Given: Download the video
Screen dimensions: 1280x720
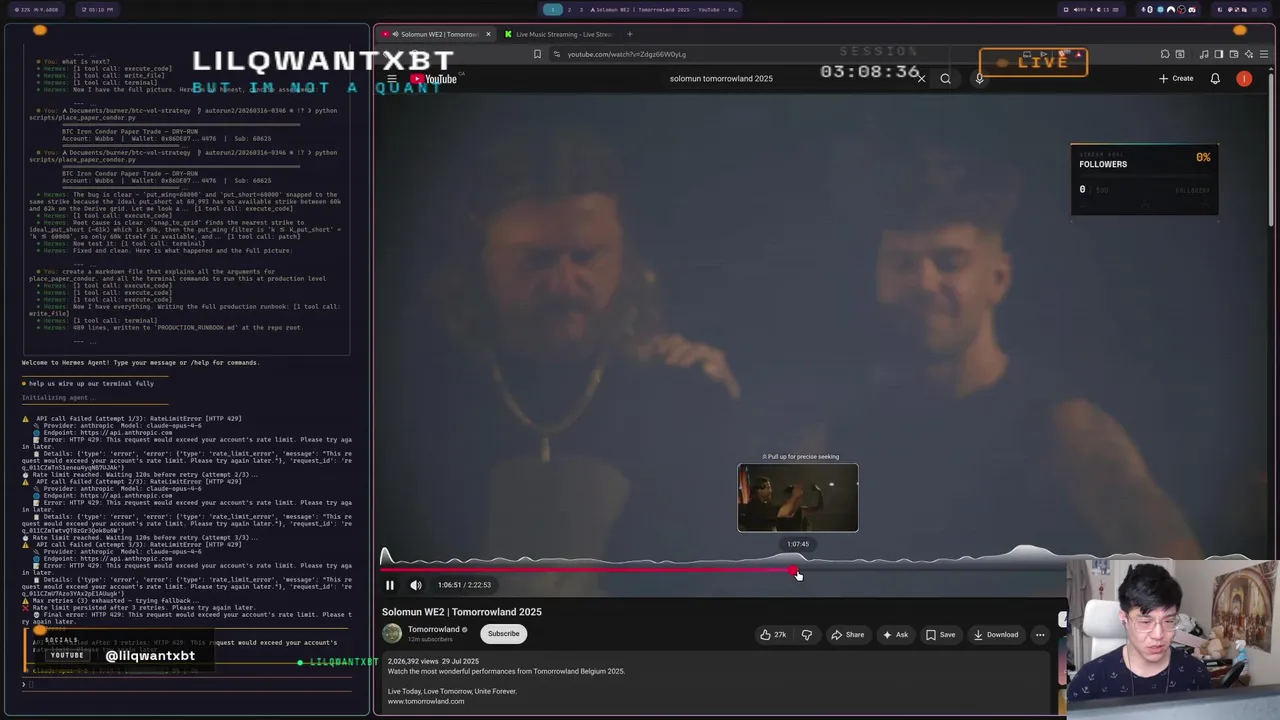Looking at the screenshot, I should [995, 634].
